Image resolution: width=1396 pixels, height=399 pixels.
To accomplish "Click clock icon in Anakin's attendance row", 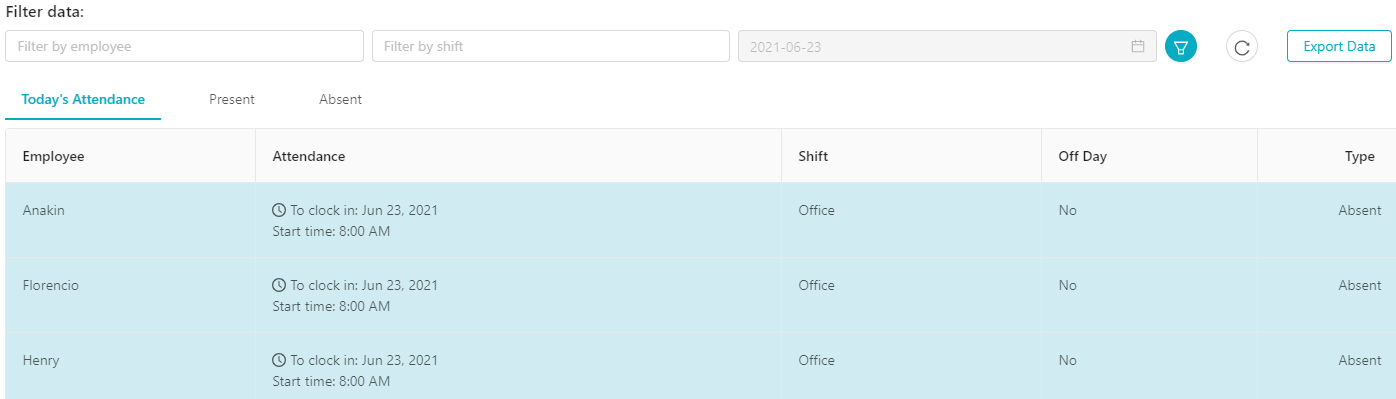I will click(x=279, y=211).
